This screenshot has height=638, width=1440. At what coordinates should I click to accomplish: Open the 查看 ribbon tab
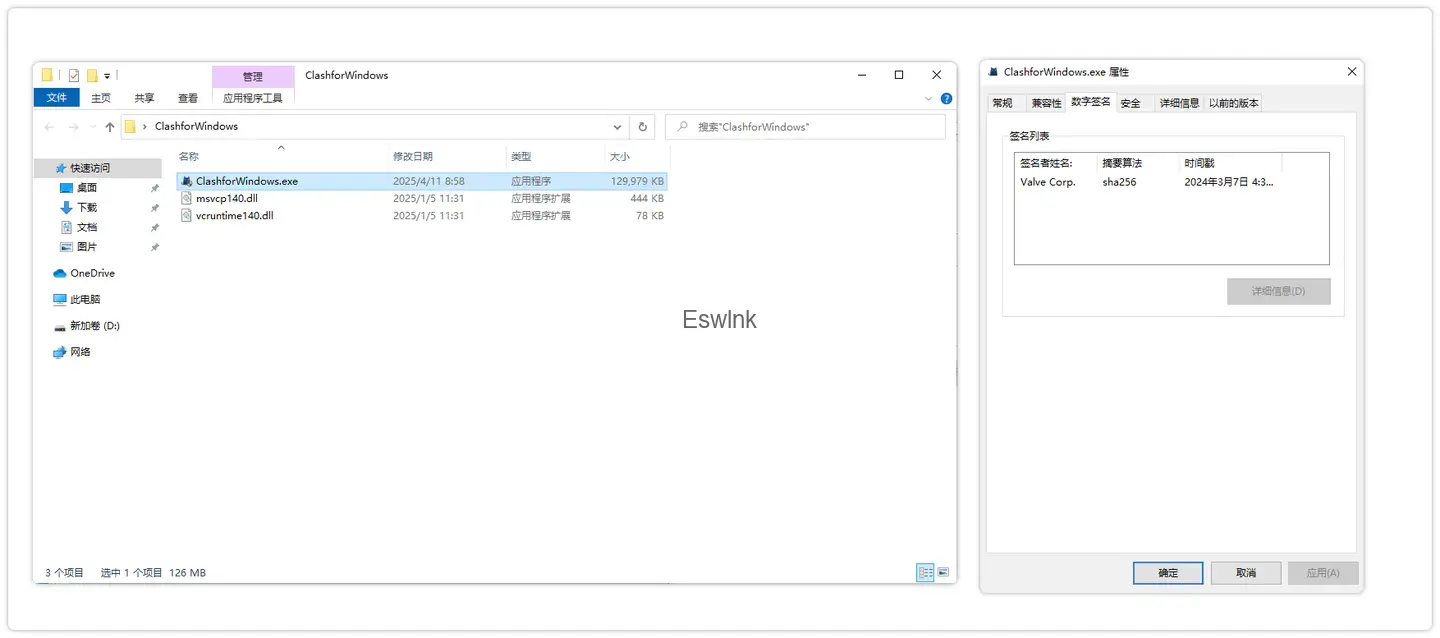tap(188, 98)
